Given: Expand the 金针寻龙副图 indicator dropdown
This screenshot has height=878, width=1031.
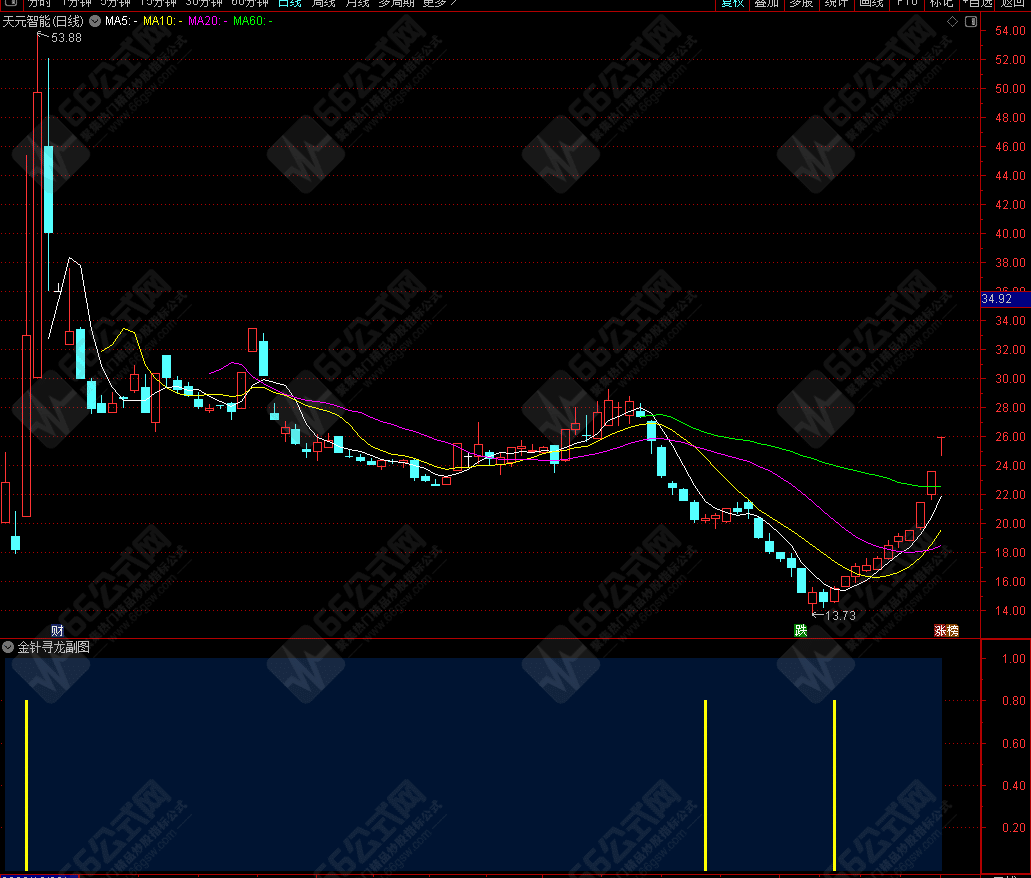Looking at the screenshot, I should (x=9, y=647).
